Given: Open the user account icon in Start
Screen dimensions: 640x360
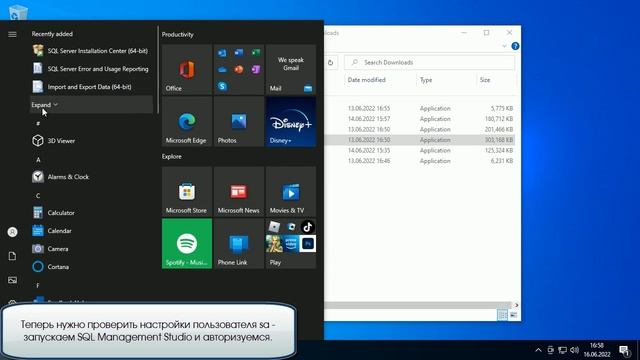Looking at the screenshot, I should coord(12,232).
